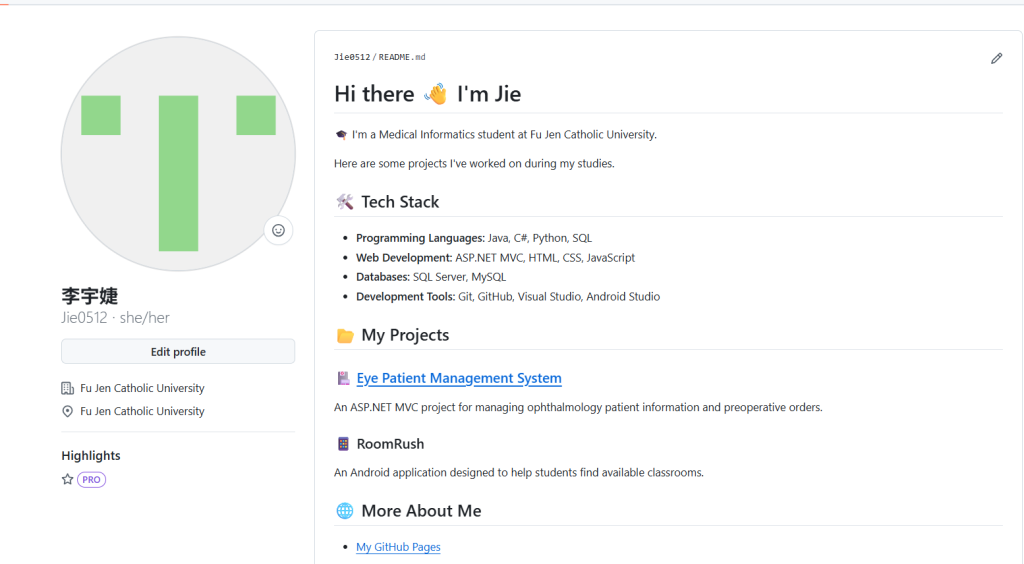The height and width of the screenshot is (564, 1024).
Task: Click the green identicon profile avatar
Action: click(178, 154)
